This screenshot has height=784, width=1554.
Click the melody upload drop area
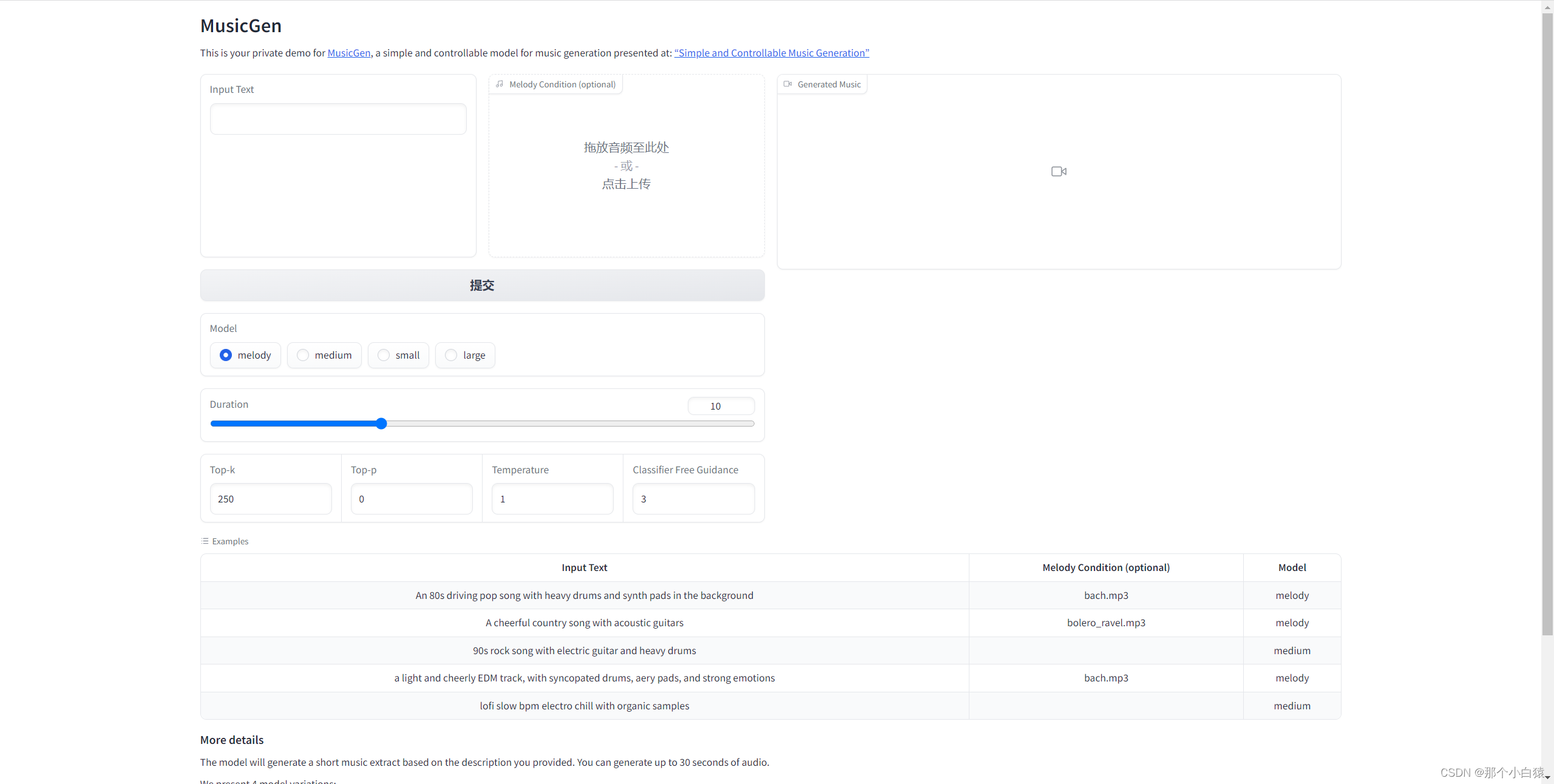point(626,166)
